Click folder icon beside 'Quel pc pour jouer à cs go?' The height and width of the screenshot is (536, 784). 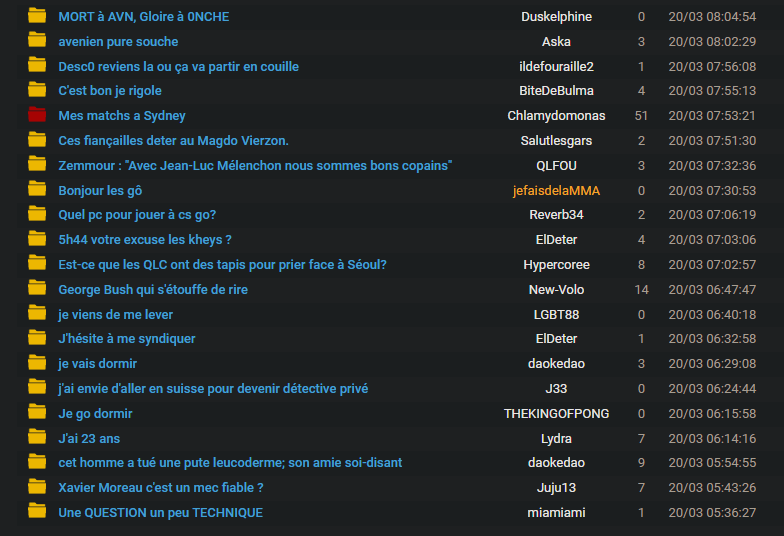click(38, 214)
